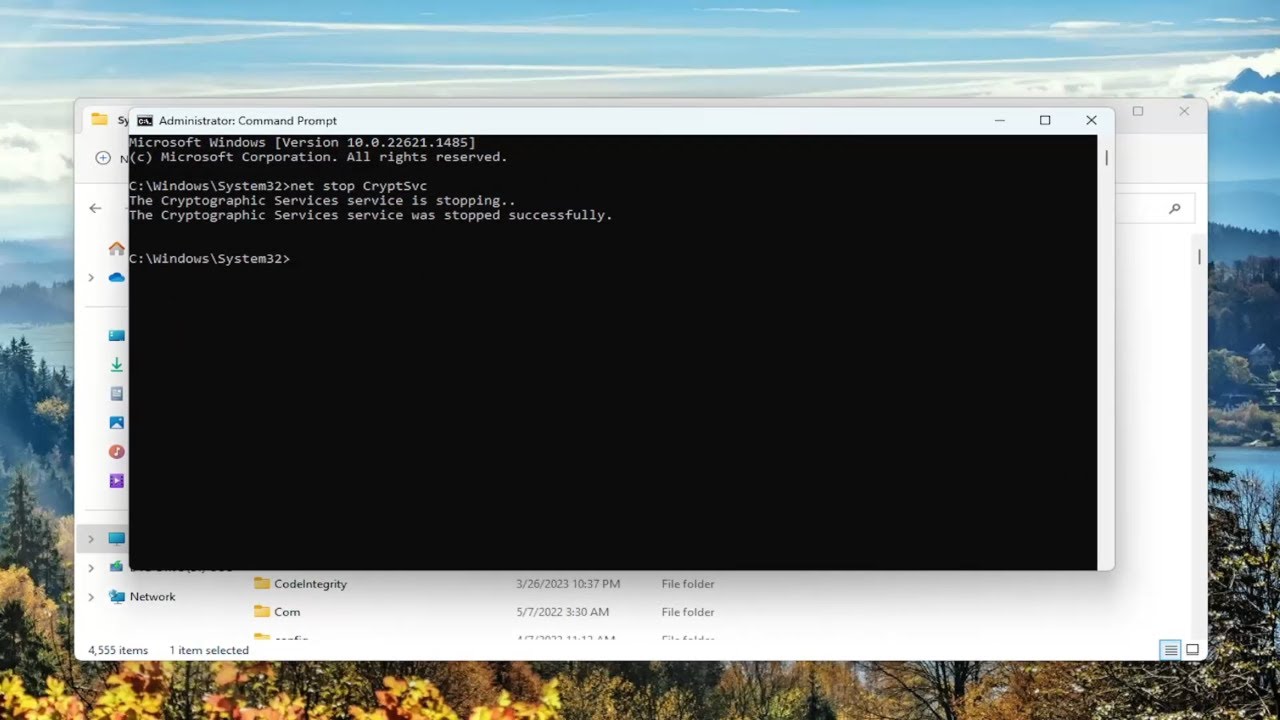
Task: Click the CodeIntegrity folder icon
Action: point(262,583)
